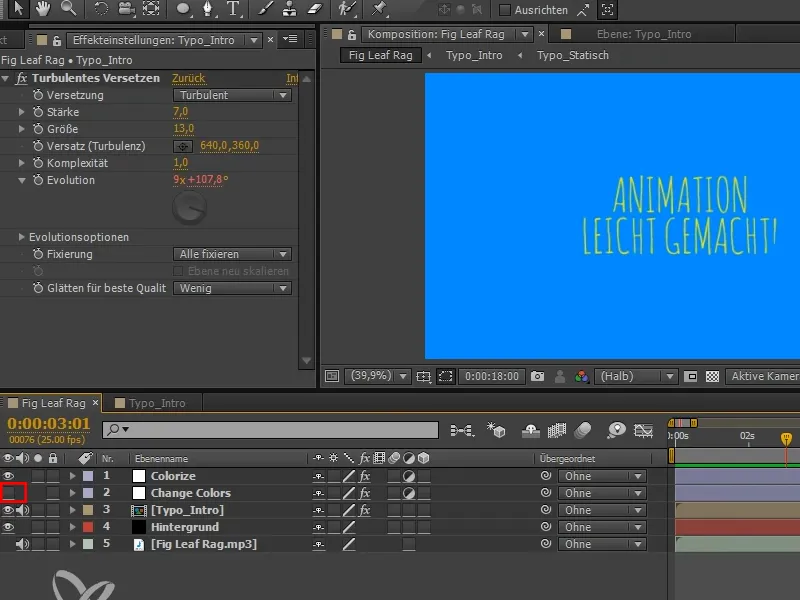Screen dimensions: 800x600
Task: Show the Change Colors layer
Action: coord(8,493)
